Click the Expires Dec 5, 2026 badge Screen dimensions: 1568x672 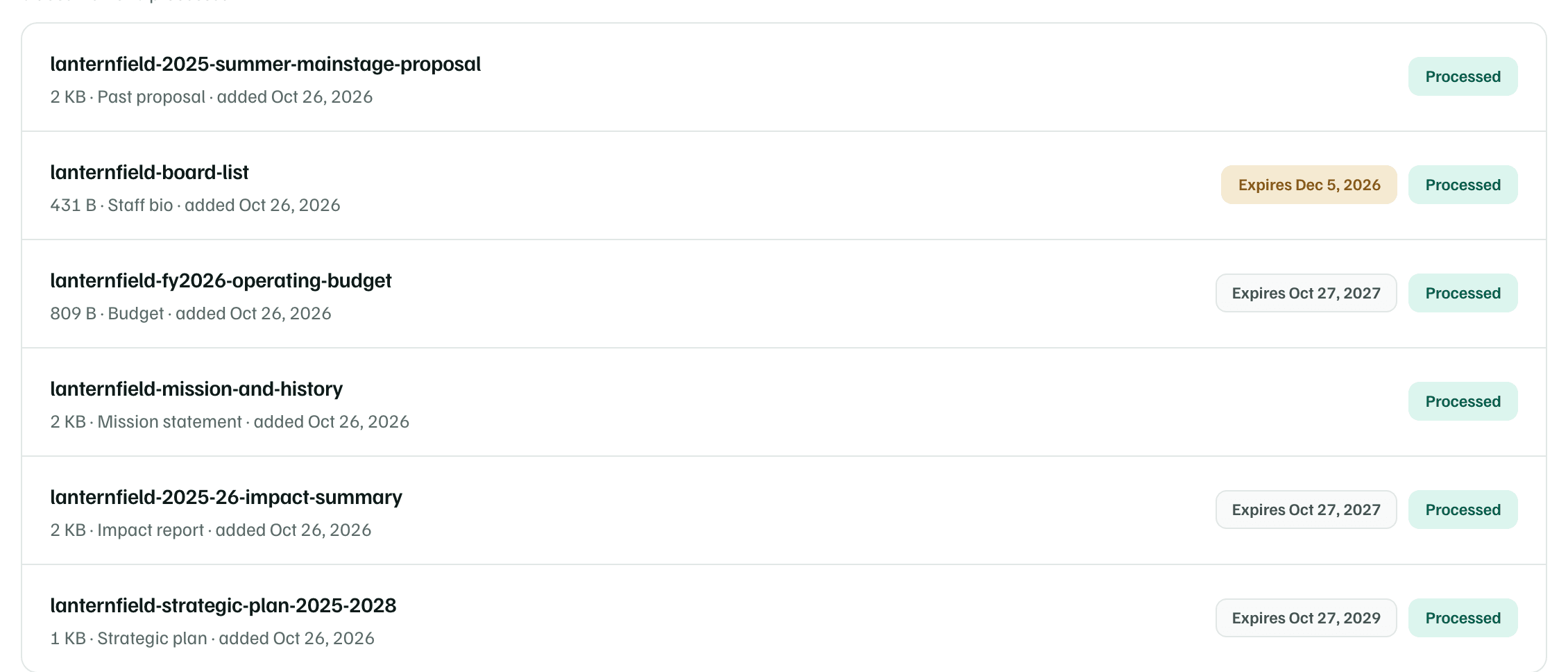1309,185
